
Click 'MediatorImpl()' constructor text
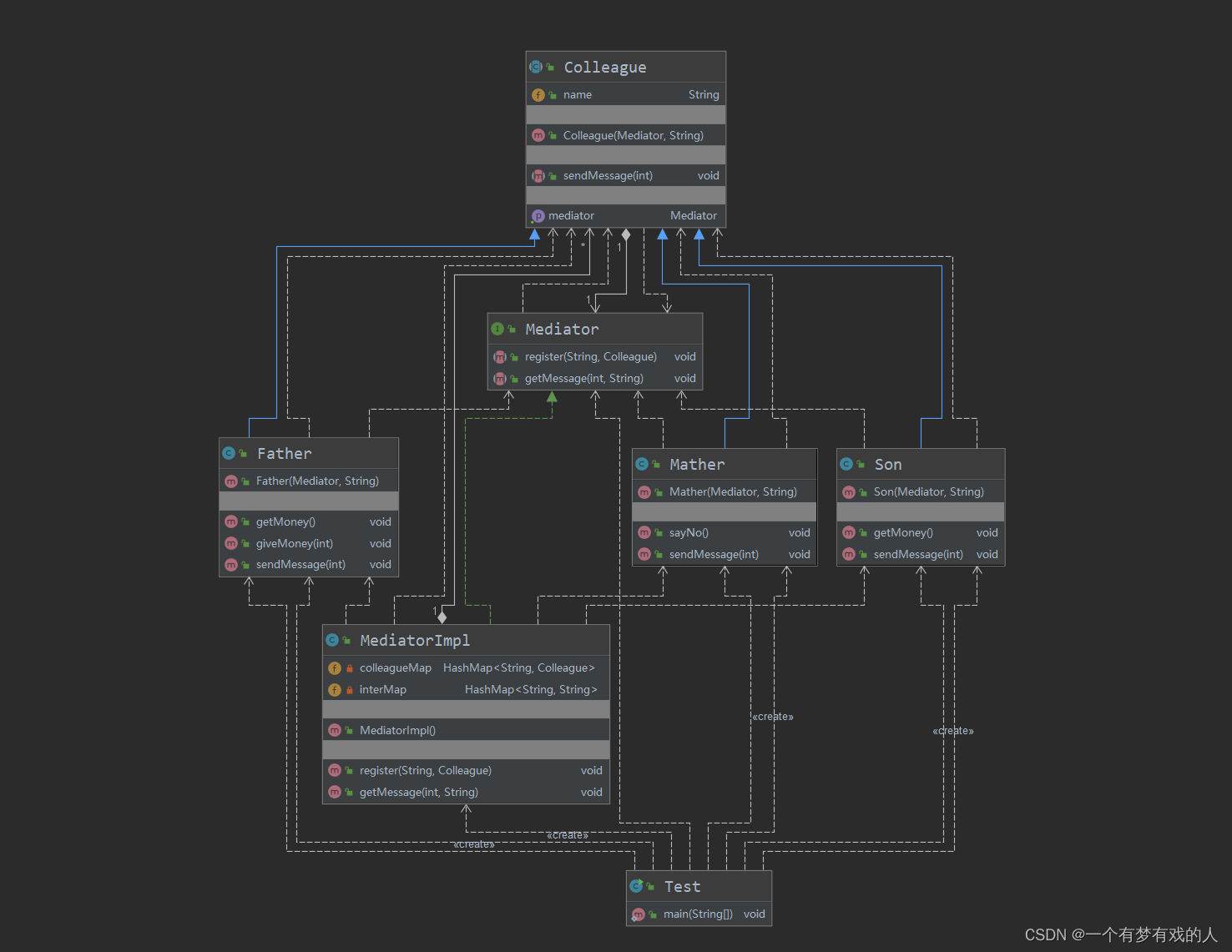397,731
